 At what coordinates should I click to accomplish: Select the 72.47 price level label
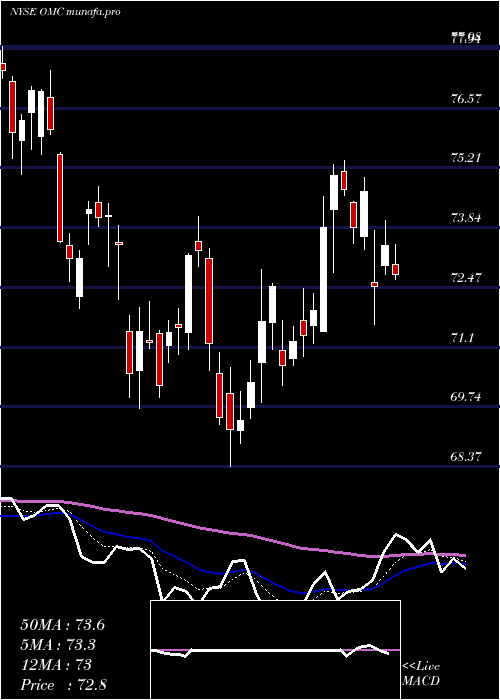pyautogui.click(x=467, y=278)
